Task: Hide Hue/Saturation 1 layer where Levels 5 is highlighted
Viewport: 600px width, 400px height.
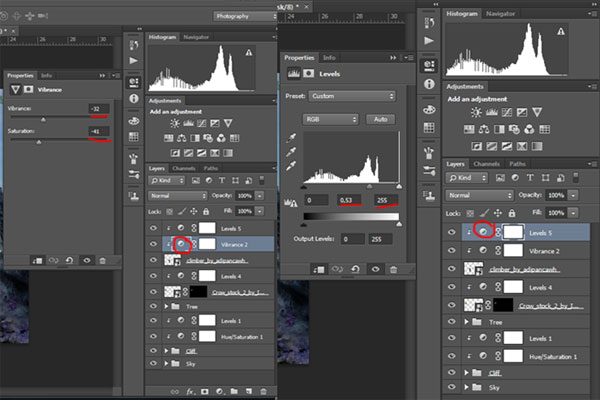Action: pyautogui.click(x=450, y=354)
